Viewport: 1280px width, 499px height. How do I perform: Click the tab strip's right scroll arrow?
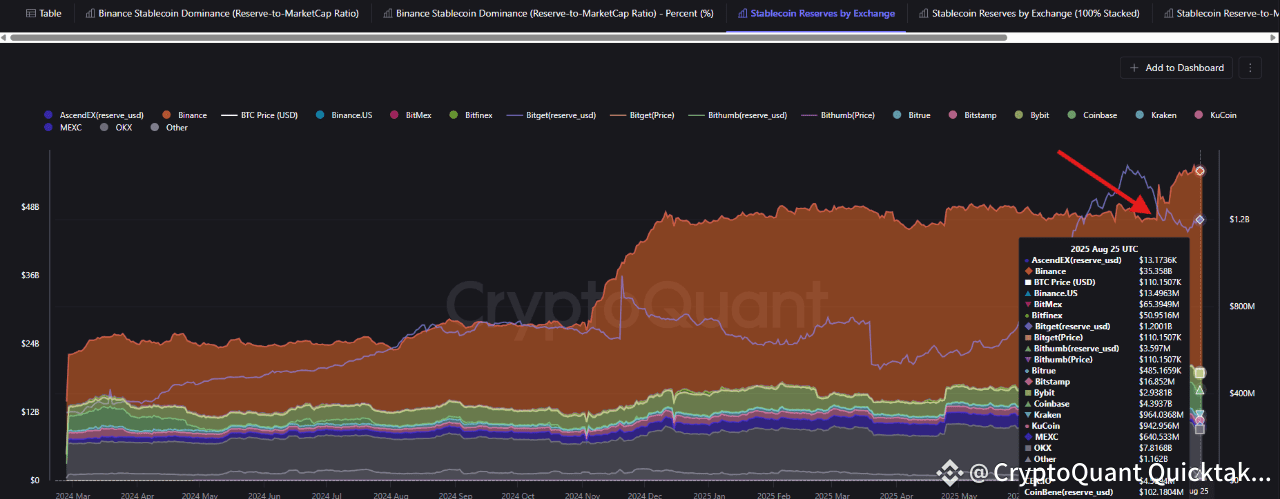(x=1274, y=36)
